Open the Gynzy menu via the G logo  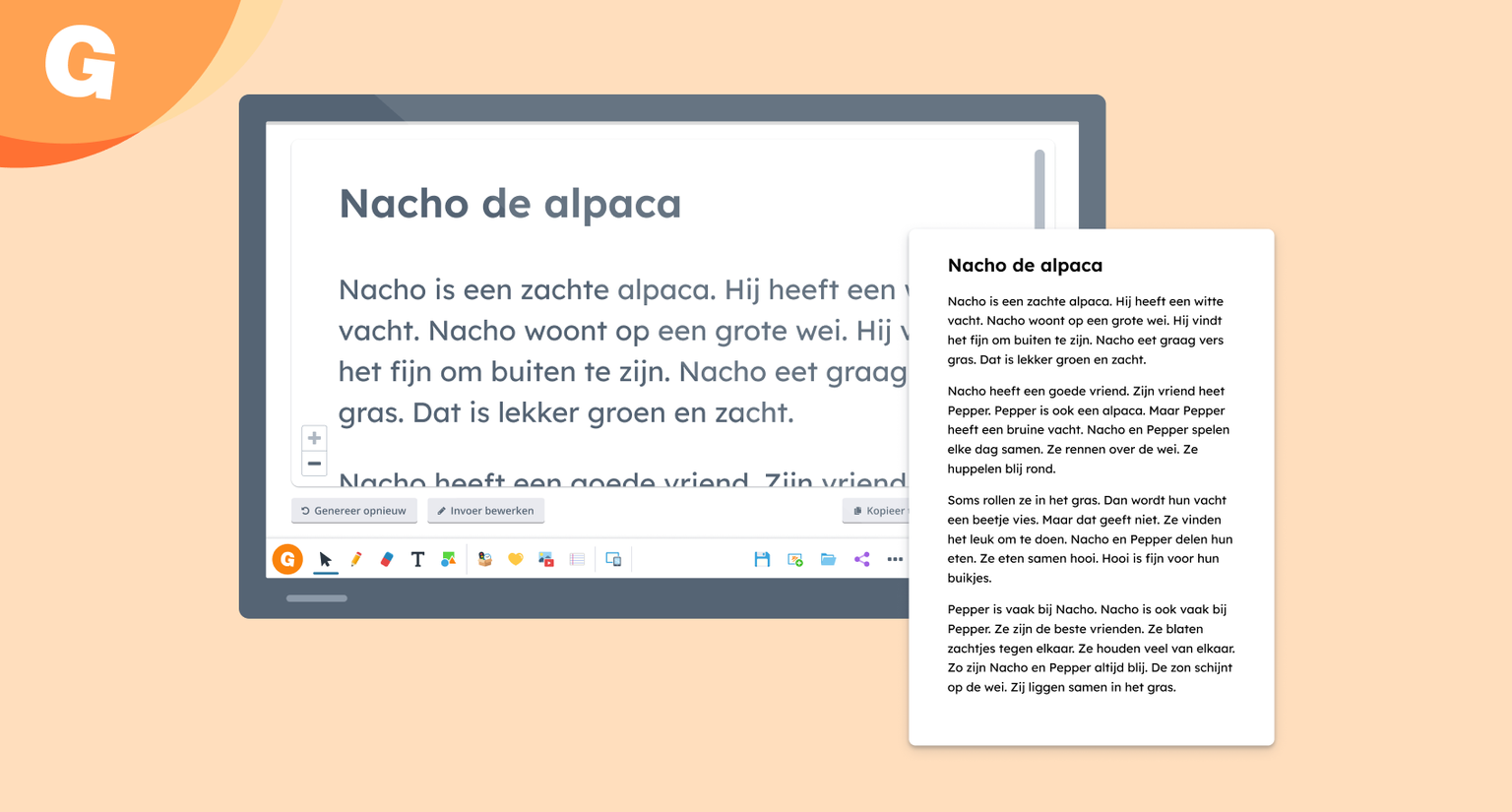(286, 559)
